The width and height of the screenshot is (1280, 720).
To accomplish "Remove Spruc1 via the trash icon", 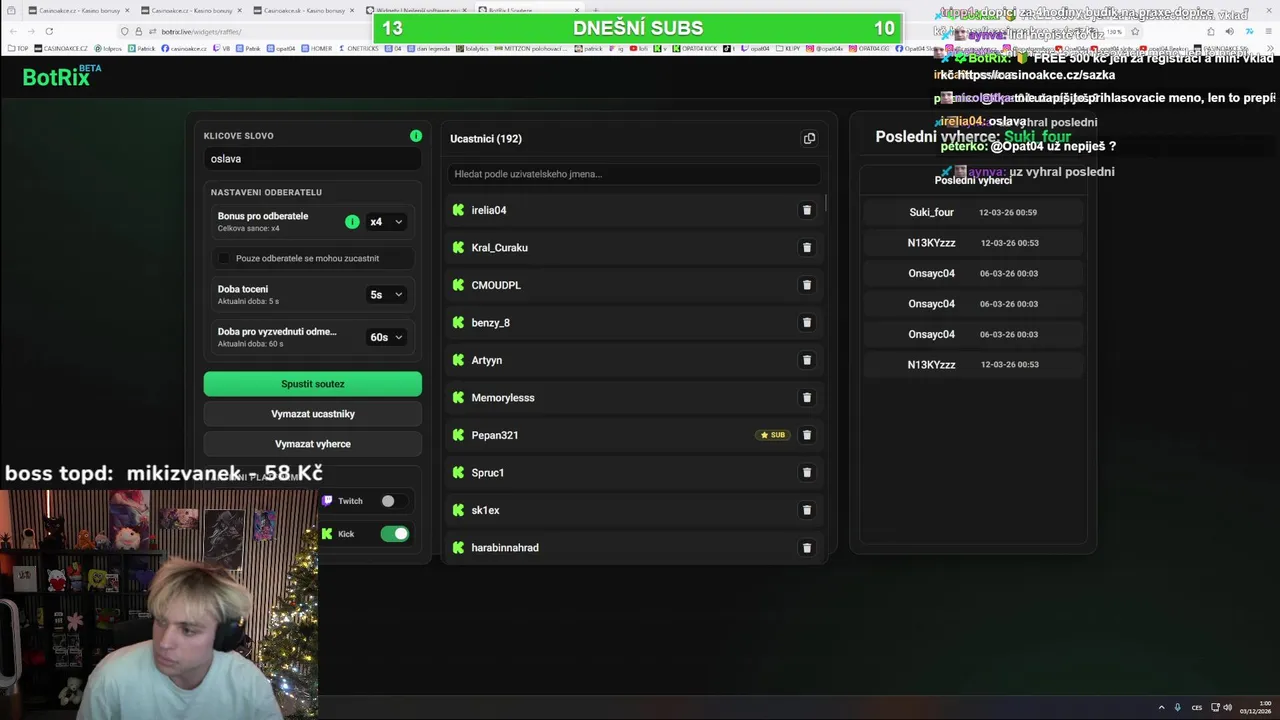I will (x=807, y=472).
